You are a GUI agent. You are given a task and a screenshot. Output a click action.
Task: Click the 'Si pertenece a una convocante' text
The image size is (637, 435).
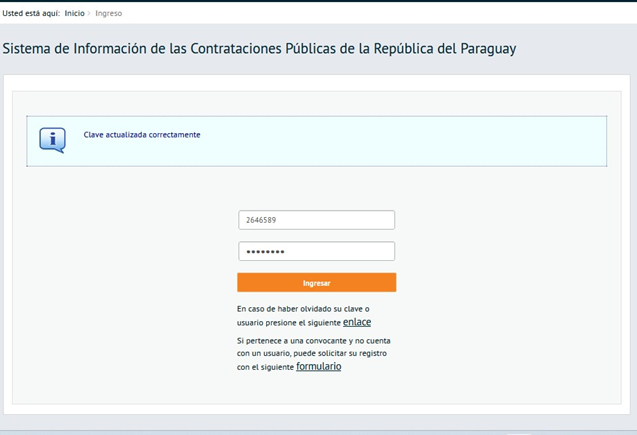point(314,354)
